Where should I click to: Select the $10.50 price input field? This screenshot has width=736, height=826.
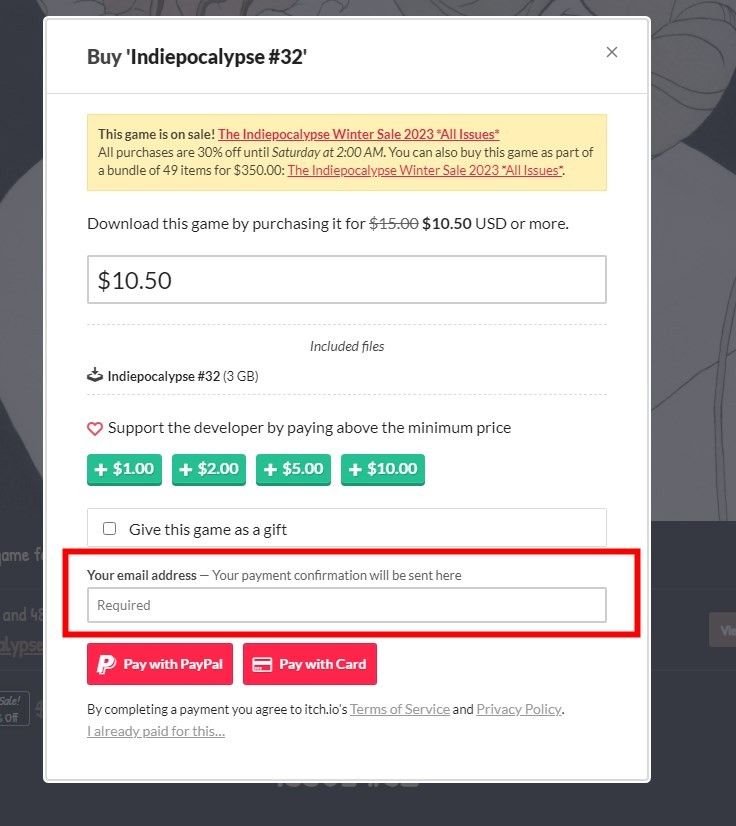click(x=347, y=280)
